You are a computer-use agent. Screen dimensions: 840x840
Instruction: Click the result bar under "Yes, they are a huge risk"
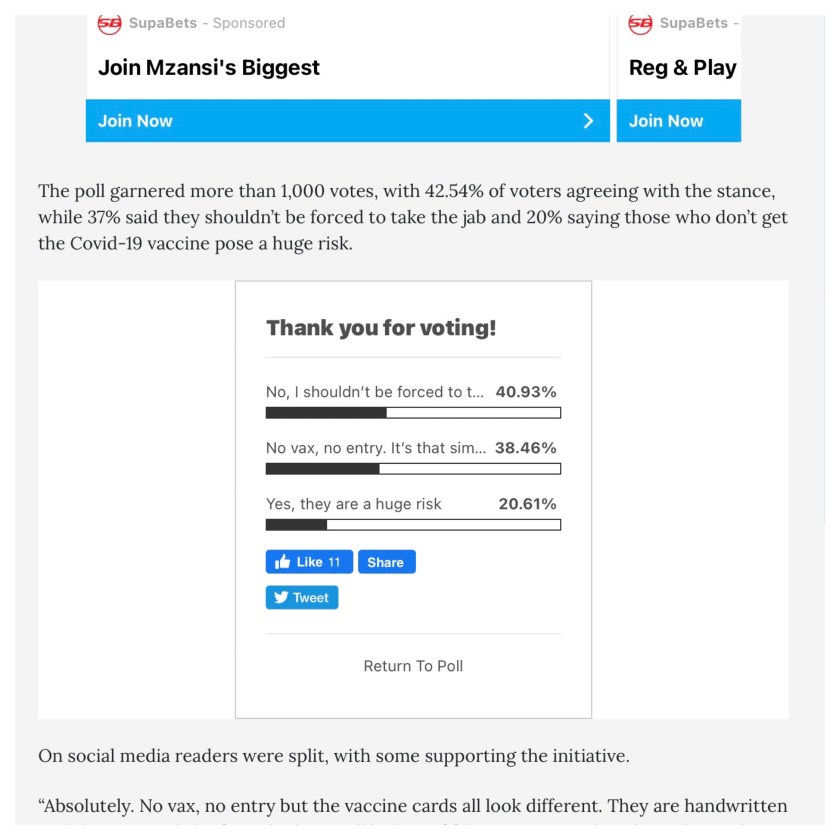[x=413, y=525]
